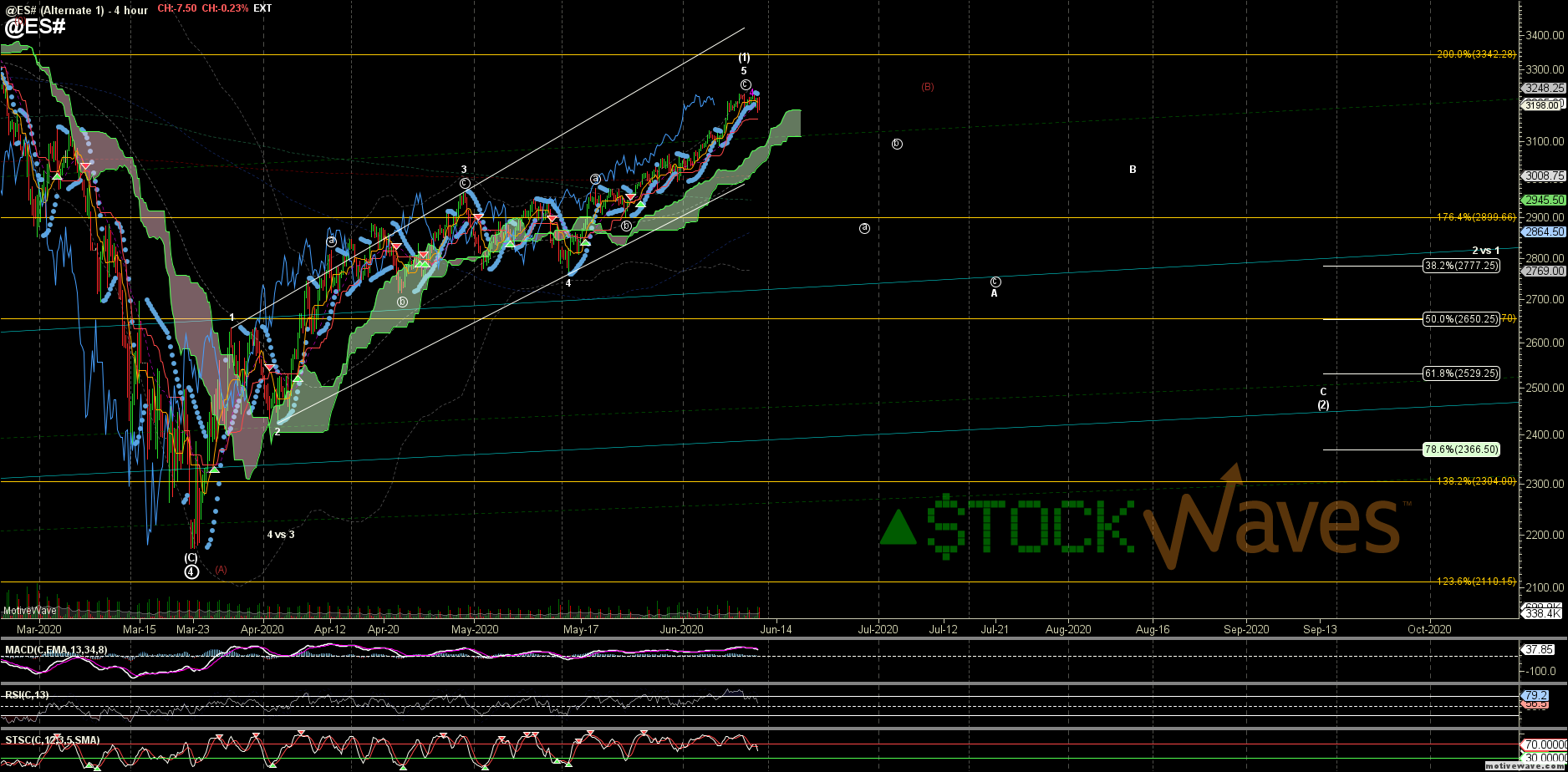The image size is (1568, 772).
Task: Click the chart title '@ES# (Alternate 1) - 4 hour'
Action: (x=76, y=10)
